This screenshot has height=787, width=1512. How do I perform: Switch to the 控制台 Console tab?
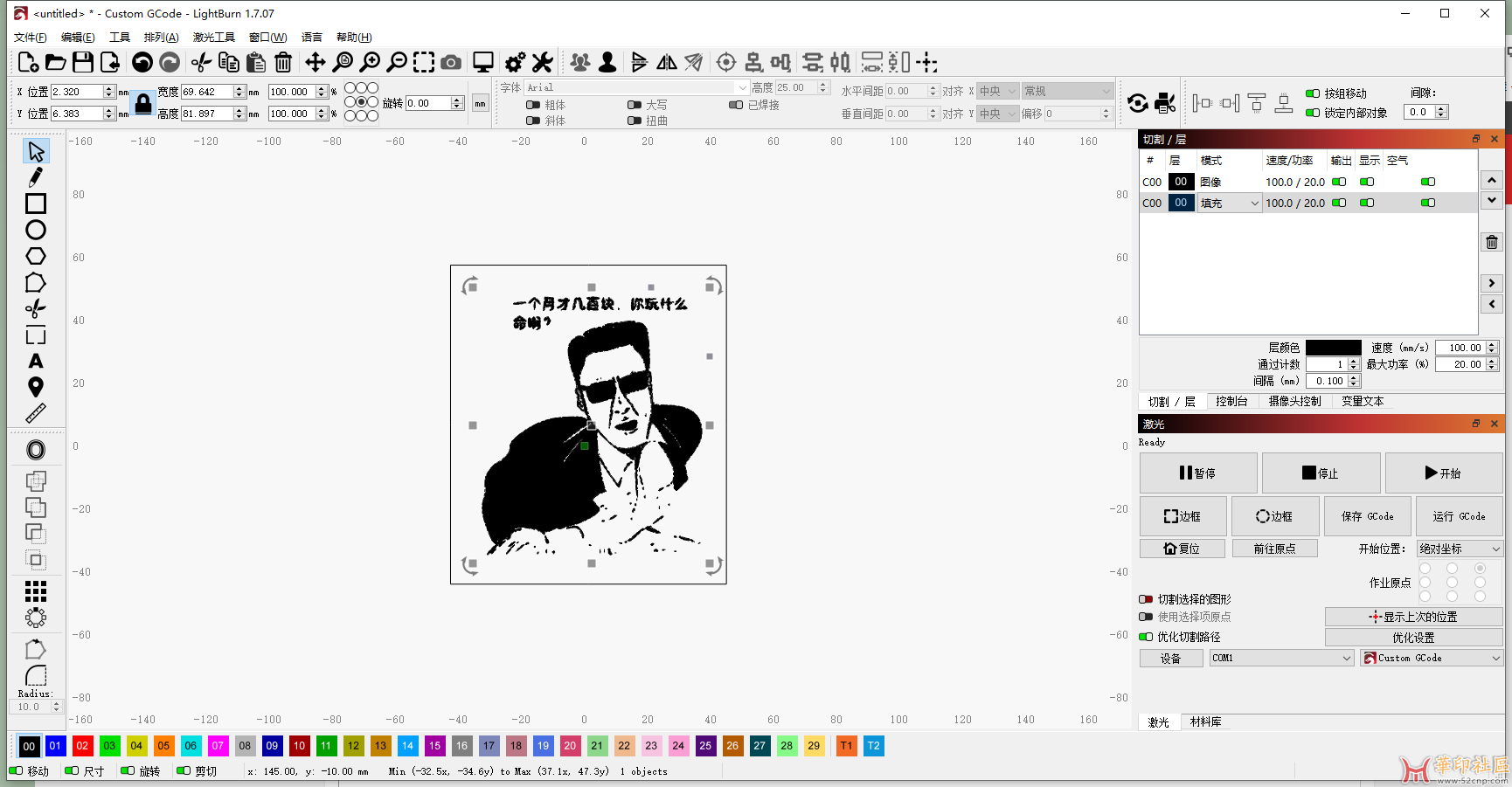point(1231,401)
